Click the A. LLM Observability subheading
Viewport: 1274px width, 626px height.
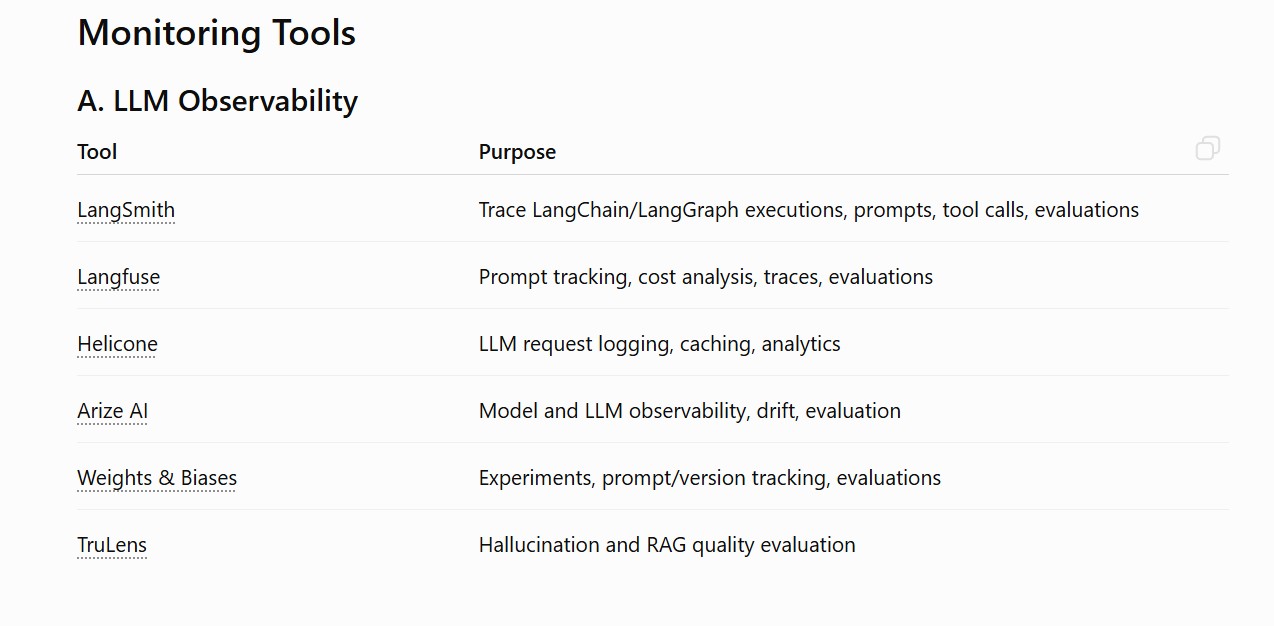(218, 101)
